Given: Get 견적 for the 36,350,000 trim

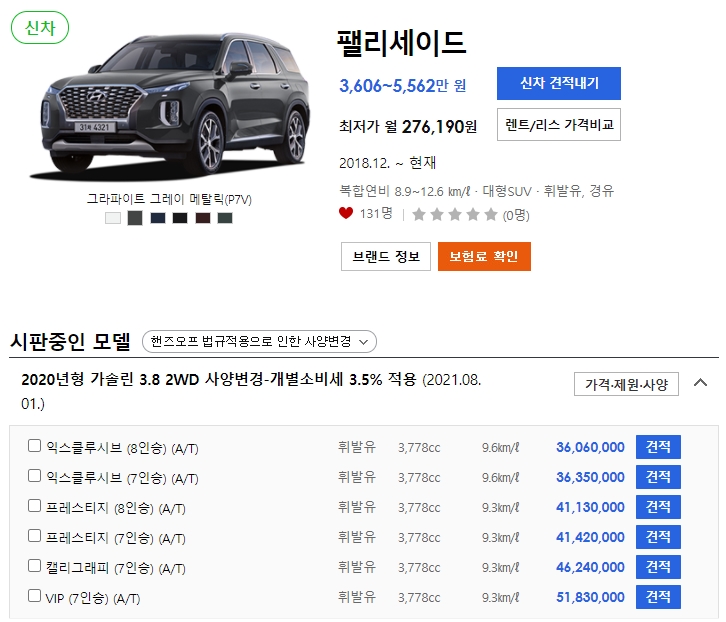Looking at the screenshot, I should point(658,477).
